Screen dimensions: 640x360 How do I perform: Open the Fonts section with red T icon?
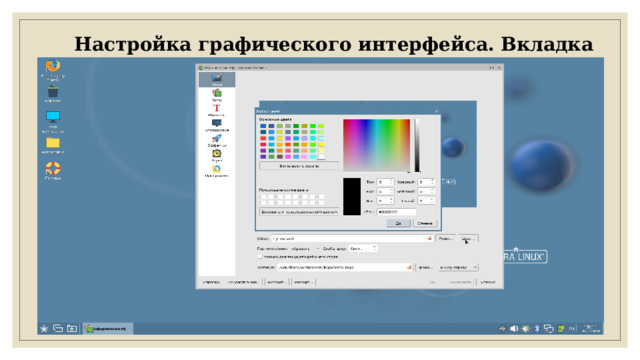[217, 110]
